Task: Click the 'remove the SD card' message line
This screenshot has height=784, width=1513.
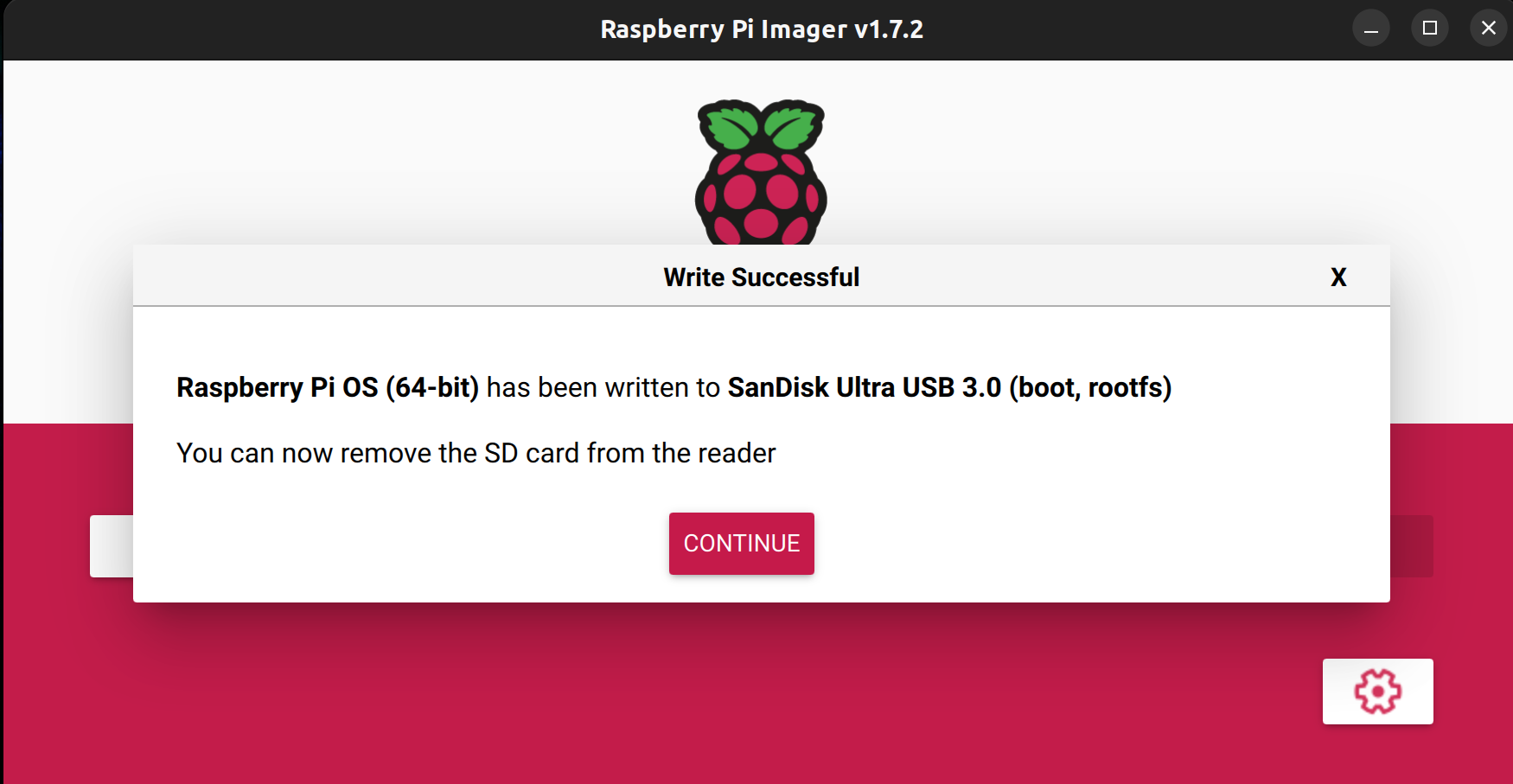Action: tap(476, 453)
